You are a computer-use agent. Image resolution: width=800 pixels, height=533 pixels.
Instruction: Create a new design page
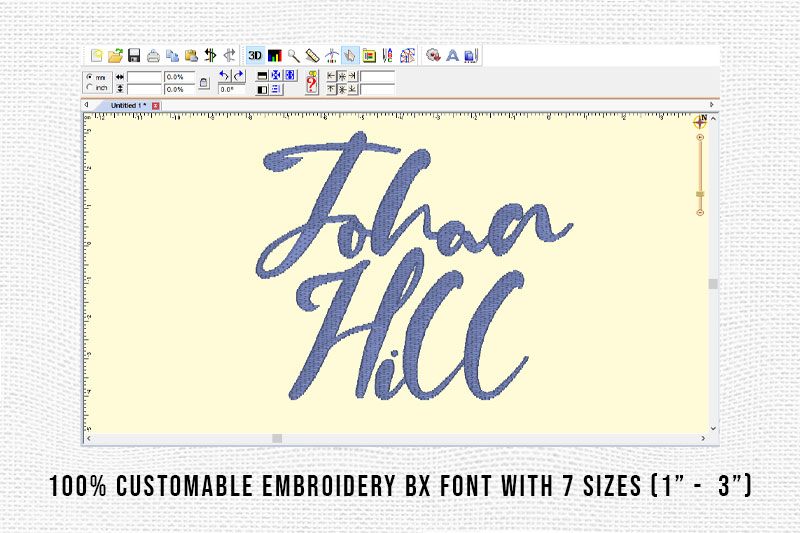click(96, 56)
